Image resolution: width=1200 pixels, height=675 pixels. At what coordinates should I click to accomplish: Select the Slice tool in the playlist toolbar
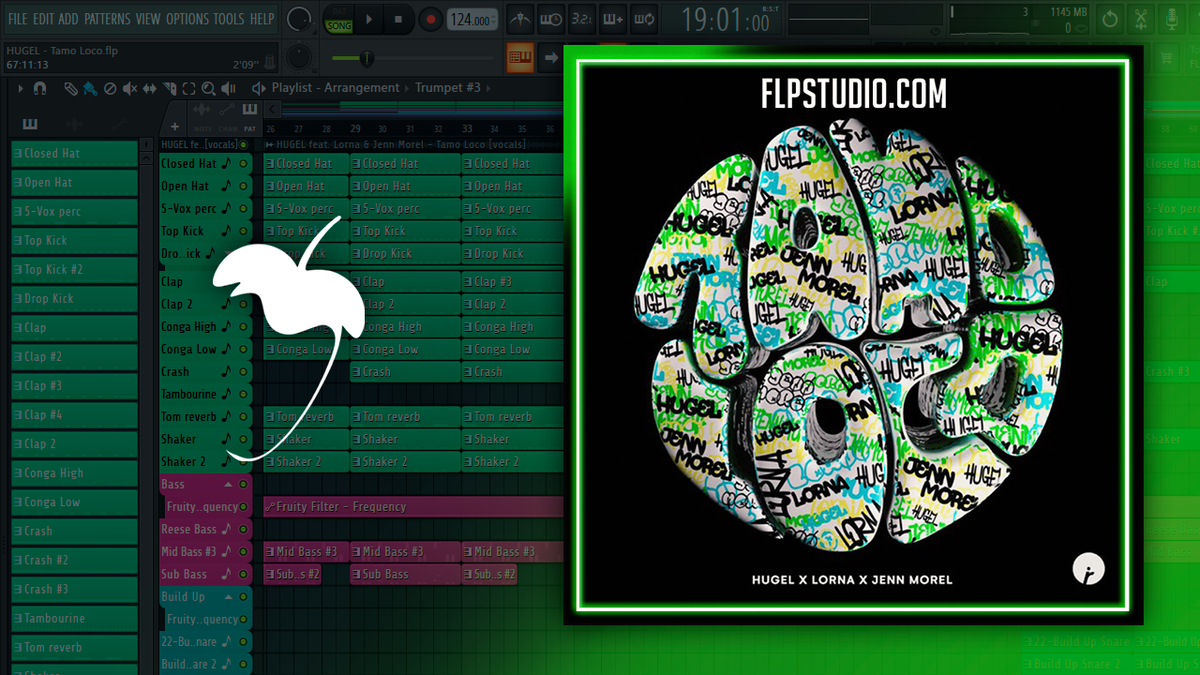point(169,88)
